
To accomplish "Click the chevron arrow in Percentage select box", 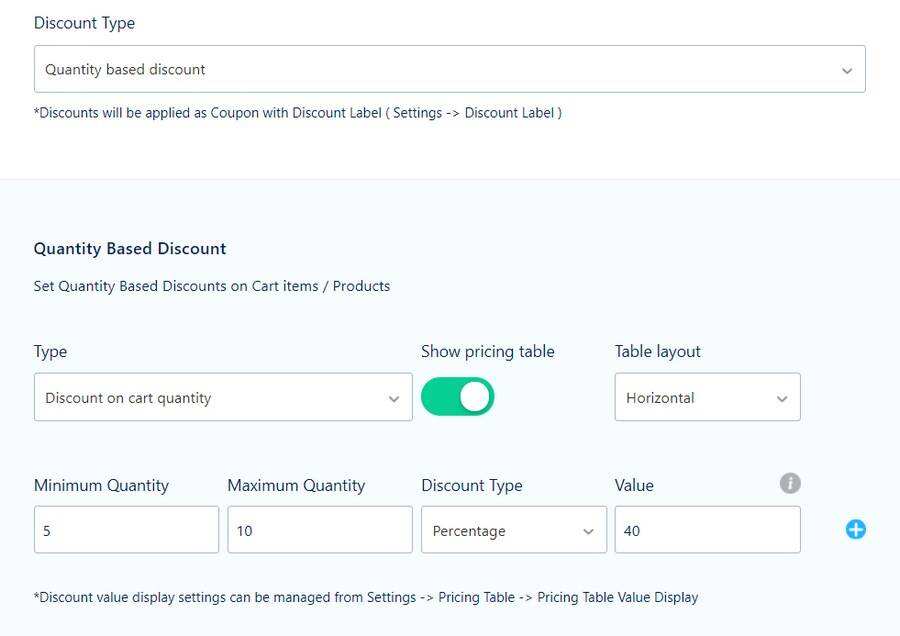I will (x=588, y=531).
